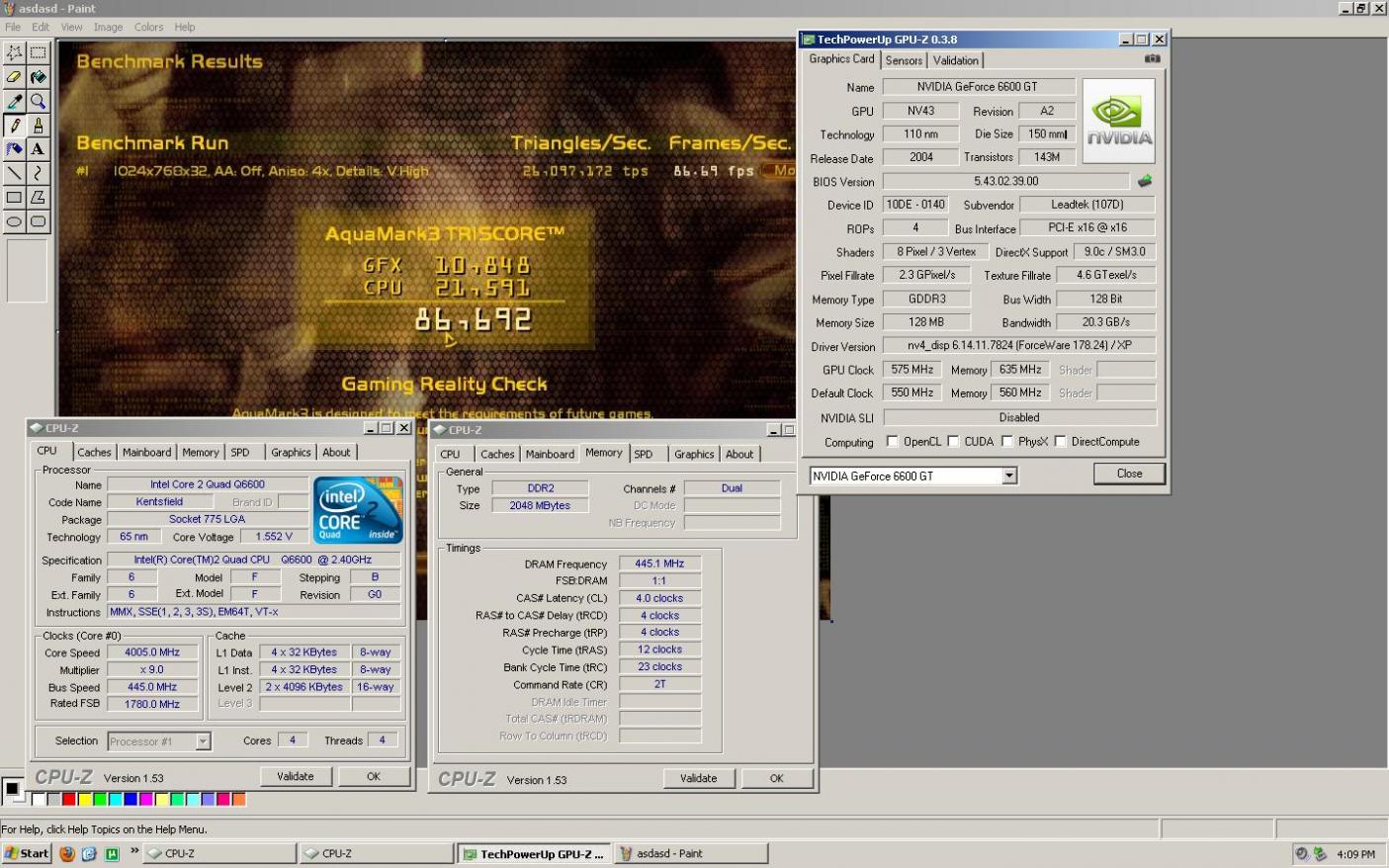Open the Processor #1 selection dropdown
Viewport: 1389px width, 868px height.
tap(203, 741)
